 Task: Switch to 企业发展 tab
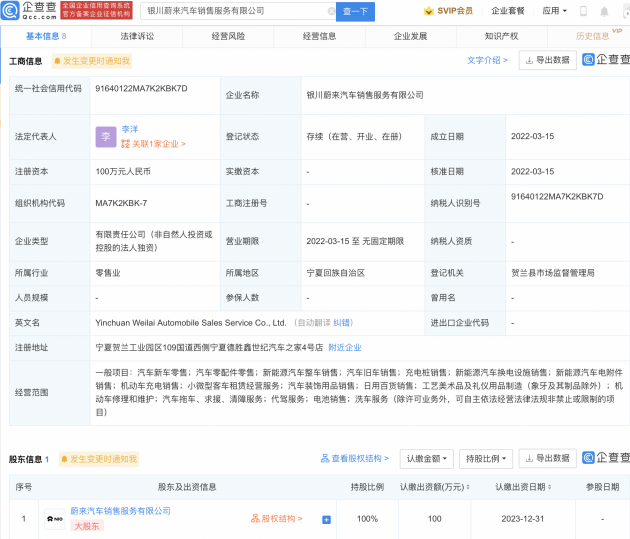click(x=410, y=37)
